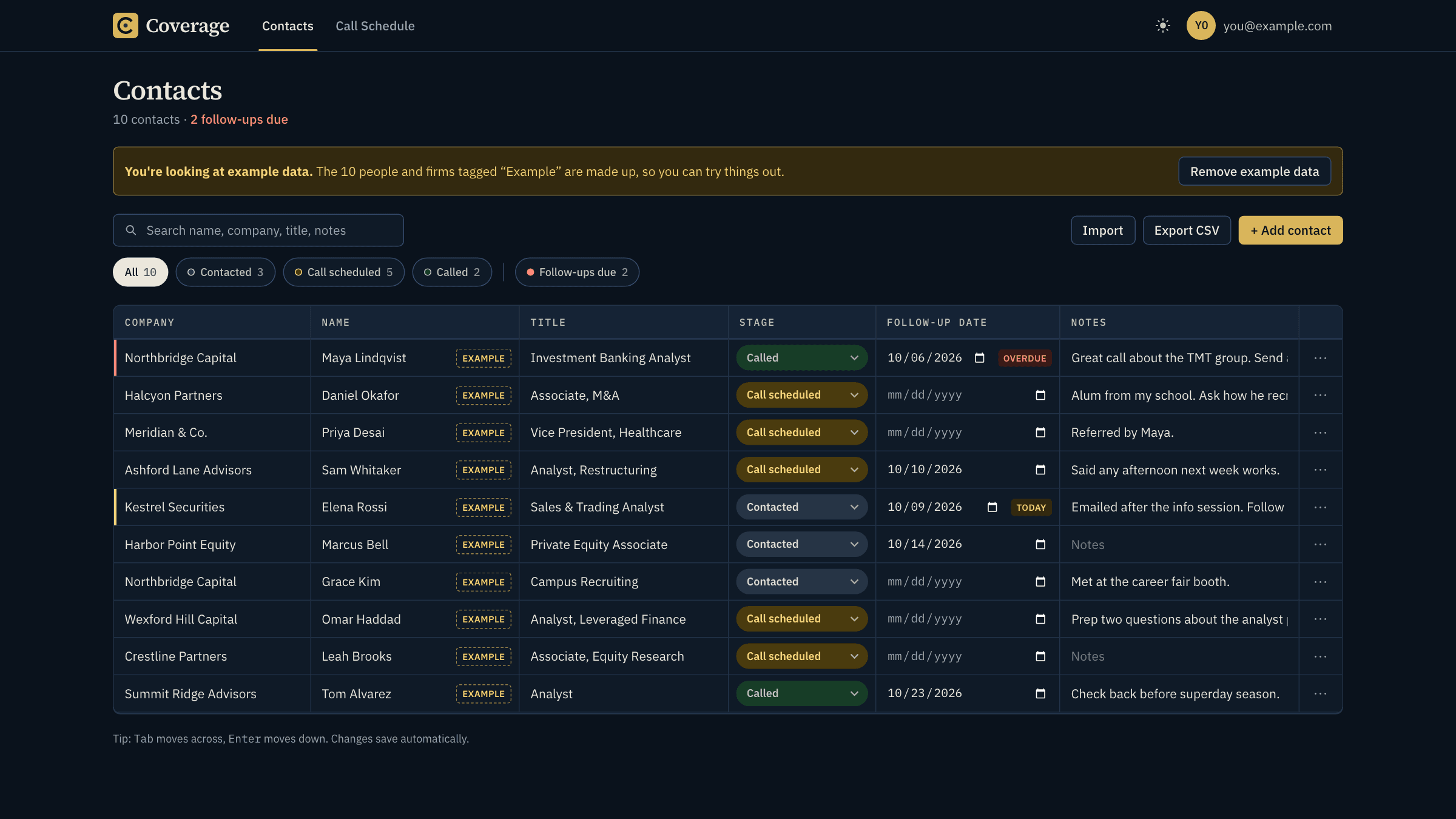
Task: Open the YO user avatar
Action: tap(1201, 25)
